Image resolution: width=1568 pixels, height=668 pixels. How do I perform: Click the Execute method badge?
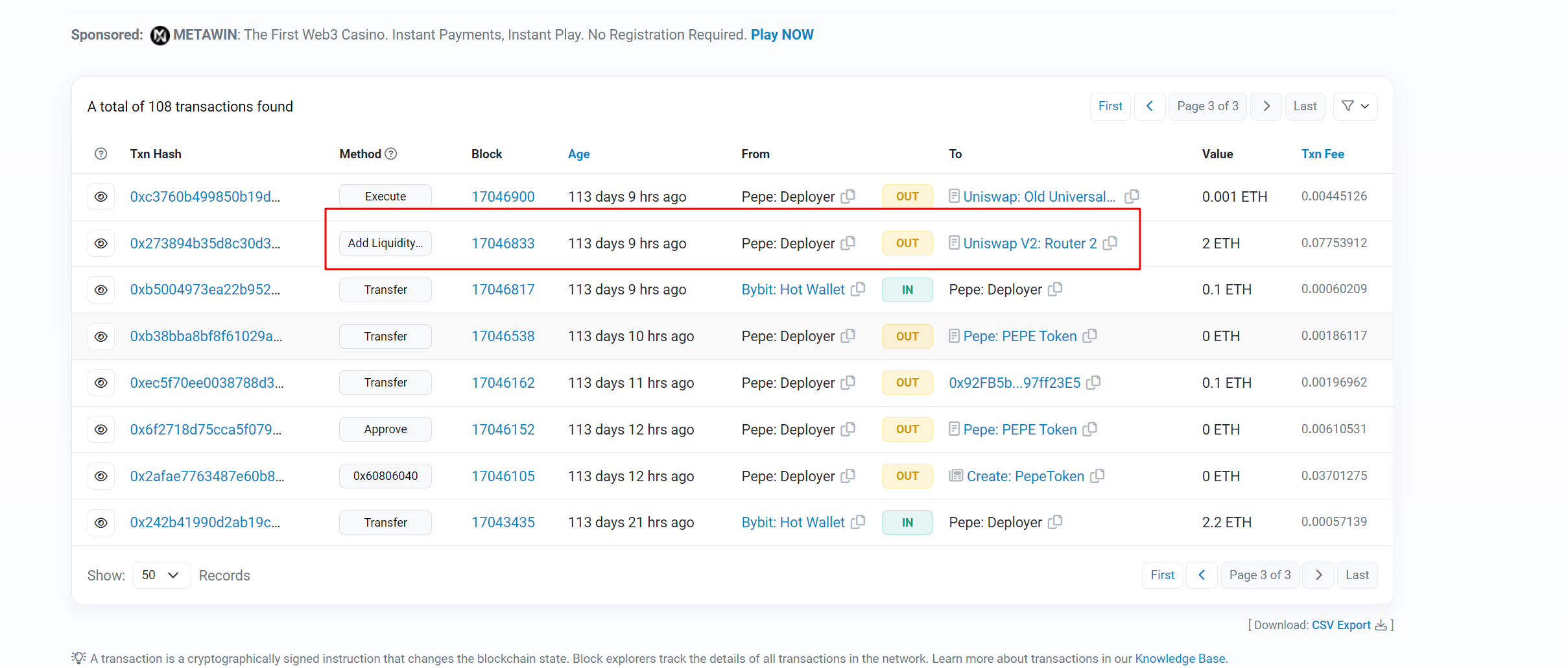(x=385, y=197)
